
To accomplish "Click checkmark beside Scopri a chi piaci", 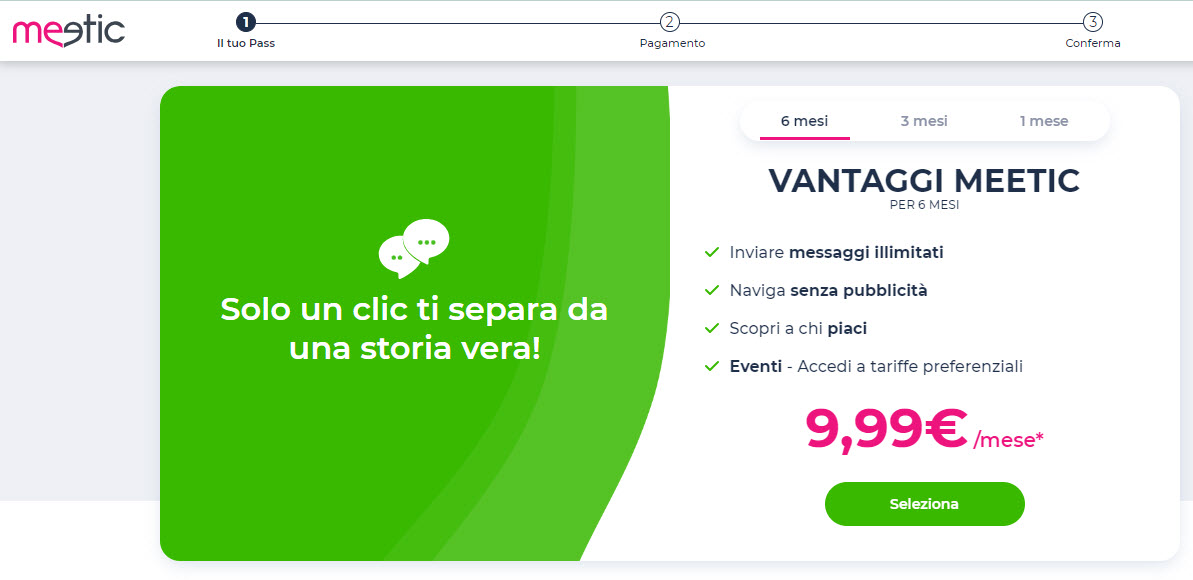I will point(712,328).
